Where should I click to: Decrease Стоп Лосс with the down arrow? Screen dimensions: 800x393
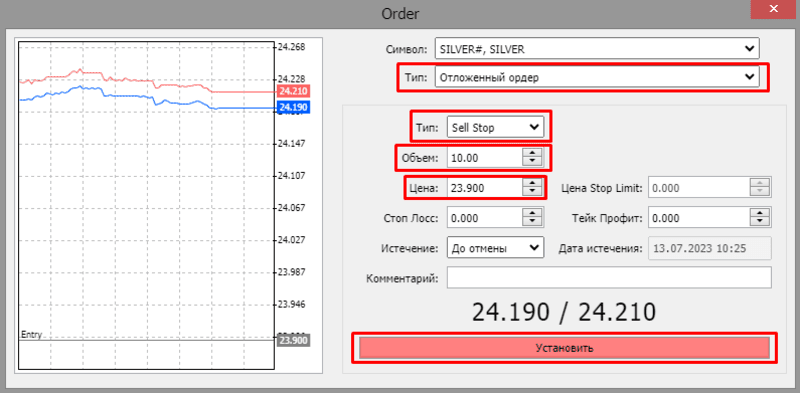point(532,223)
